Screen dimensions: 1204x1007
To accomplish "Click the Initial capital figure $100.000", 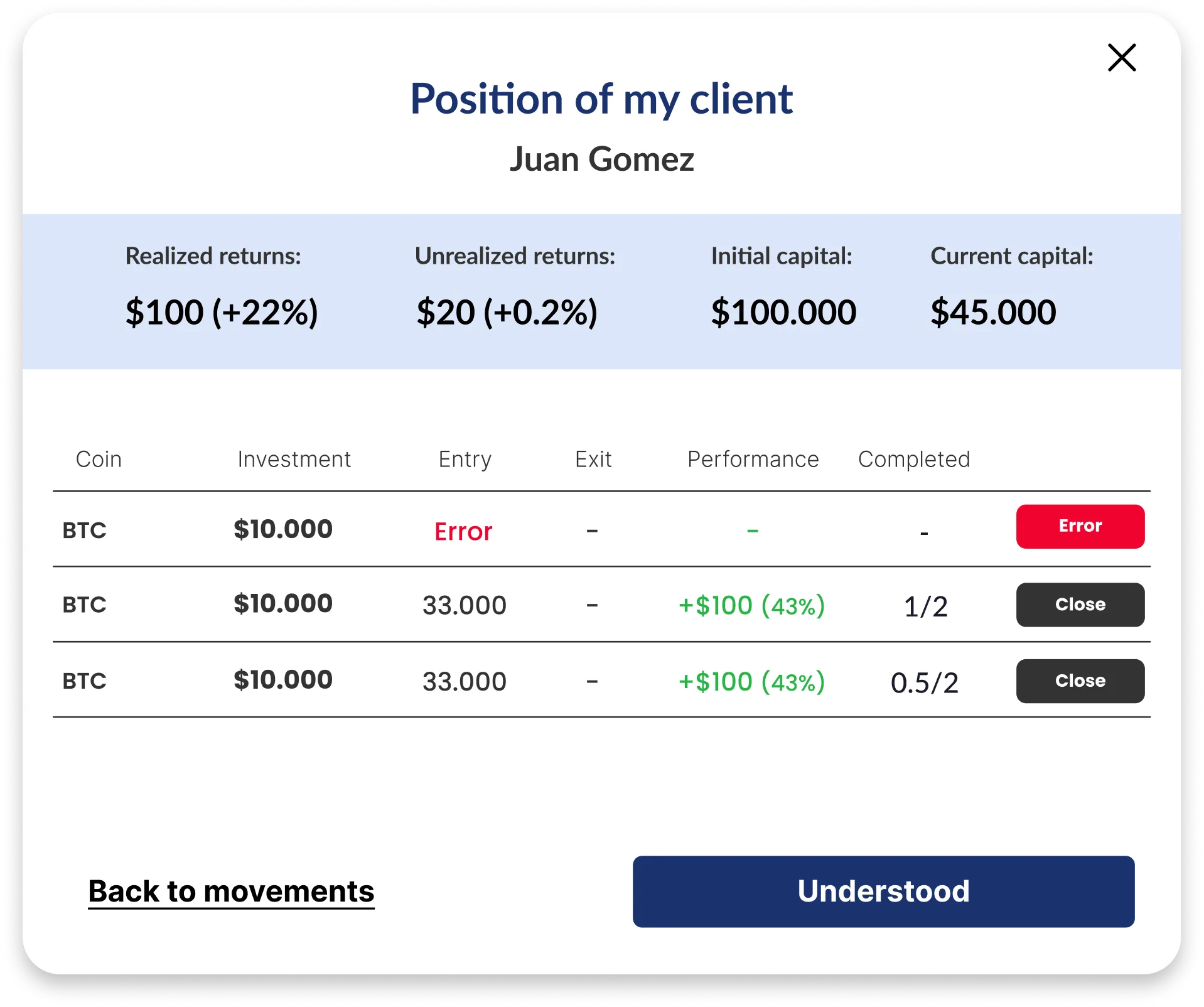I will coord(783,311).
